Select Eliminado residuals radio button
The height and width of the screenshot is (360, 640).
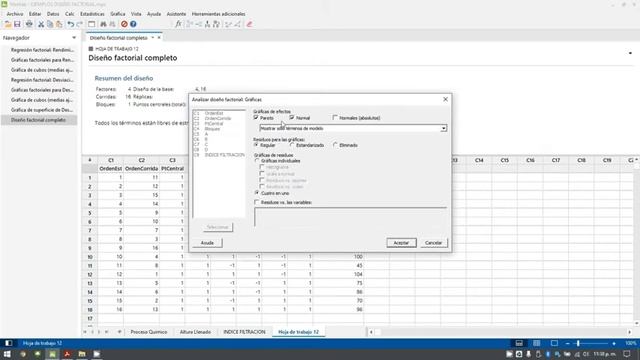click(335, 145)
